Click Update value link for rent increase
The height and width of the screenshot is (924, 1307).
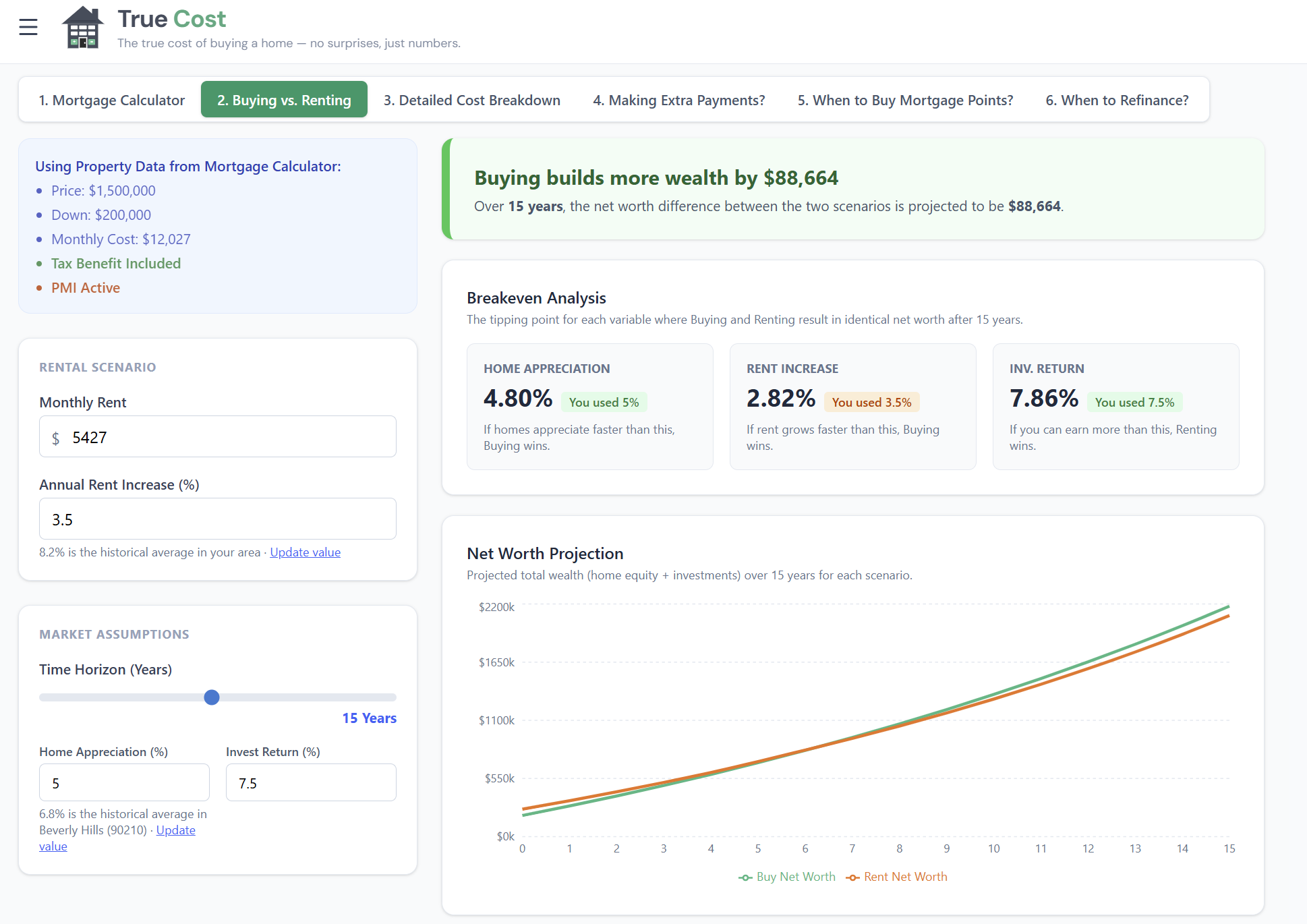coord(305,552)
